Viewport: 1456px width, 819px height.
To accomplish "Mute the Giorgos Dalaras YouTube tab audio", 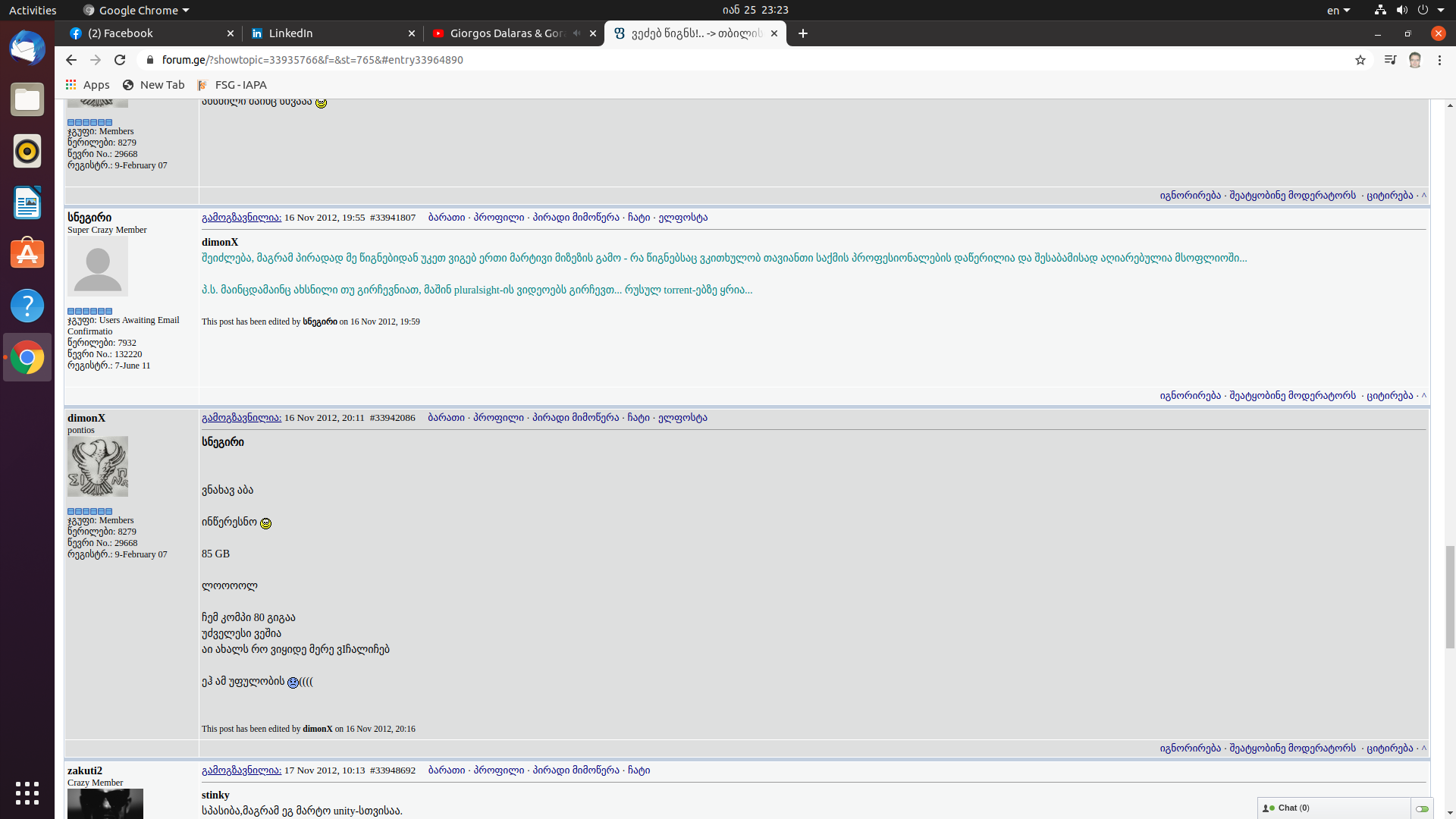I will [577, 33].
